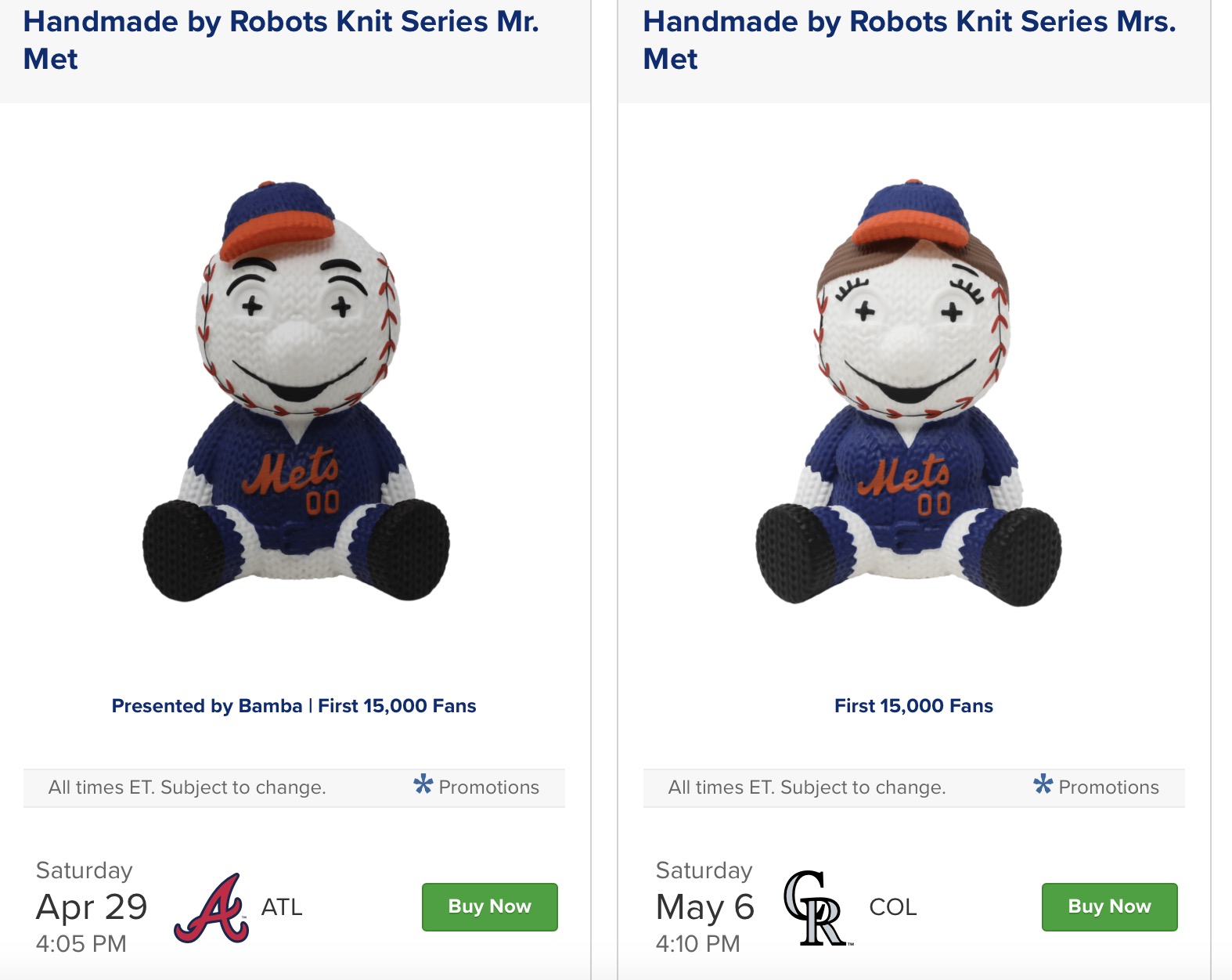Select the Handmade by Robots Mr. Met title
Viewport: 1232px width, 980px height.
tap(281, 40)
